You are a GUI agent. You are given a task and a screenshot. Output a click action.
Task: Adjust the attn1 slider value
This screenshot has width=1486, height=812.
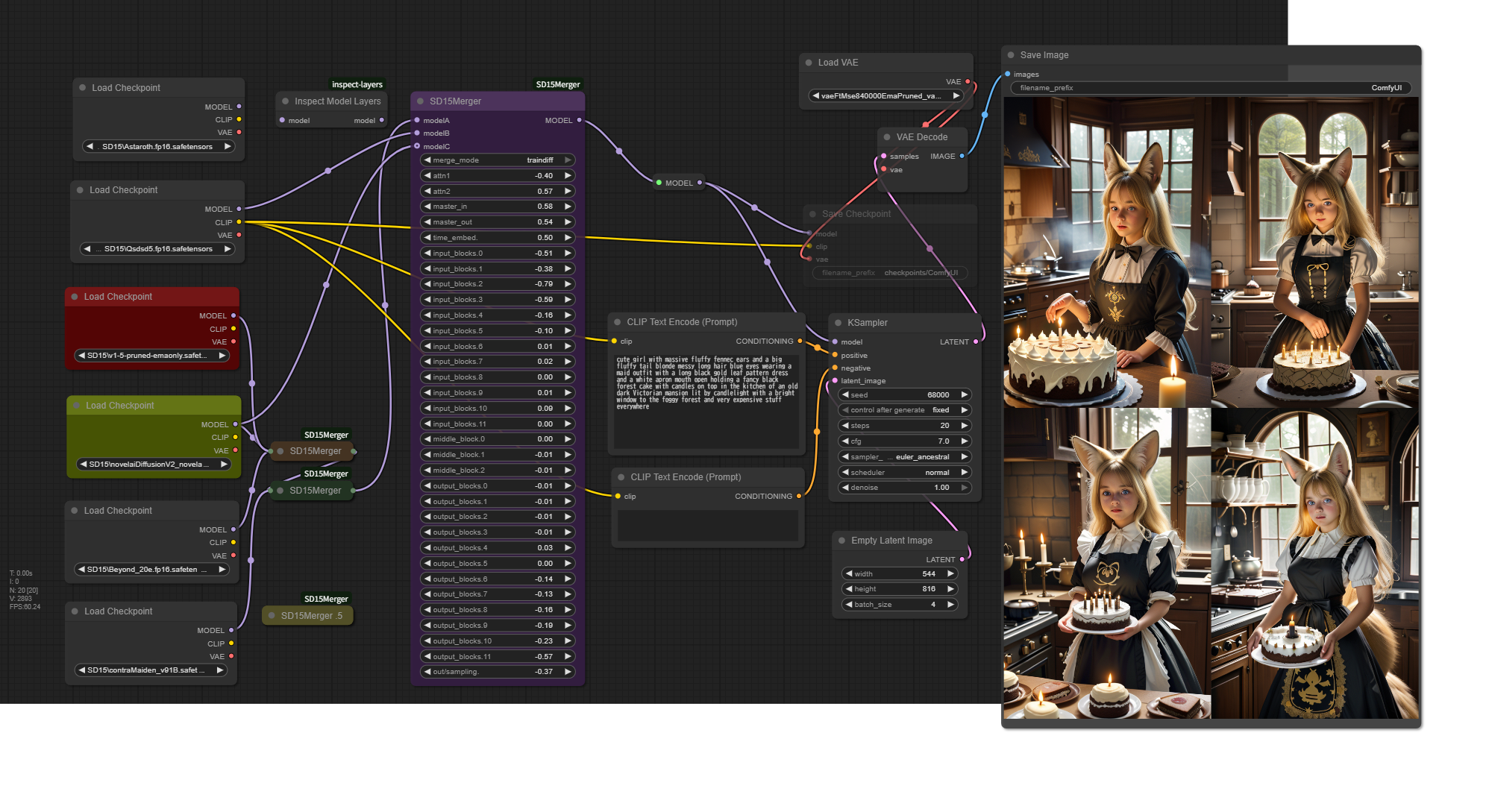(498, 176)
